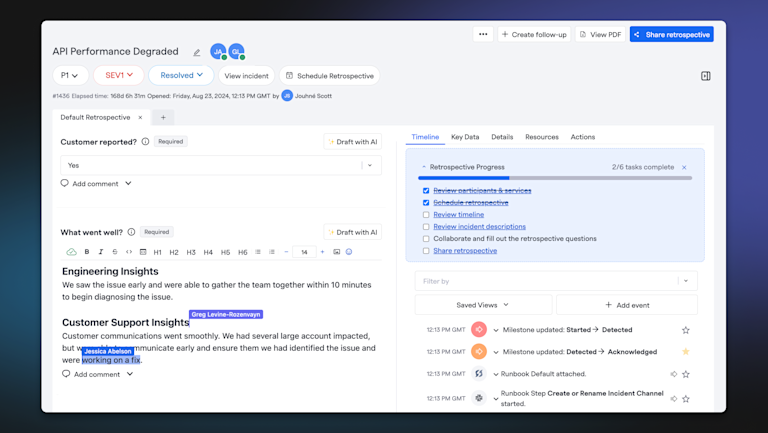Click Share retrospective blue button
This screenshot has width=768, height=433.
[672, 34]
